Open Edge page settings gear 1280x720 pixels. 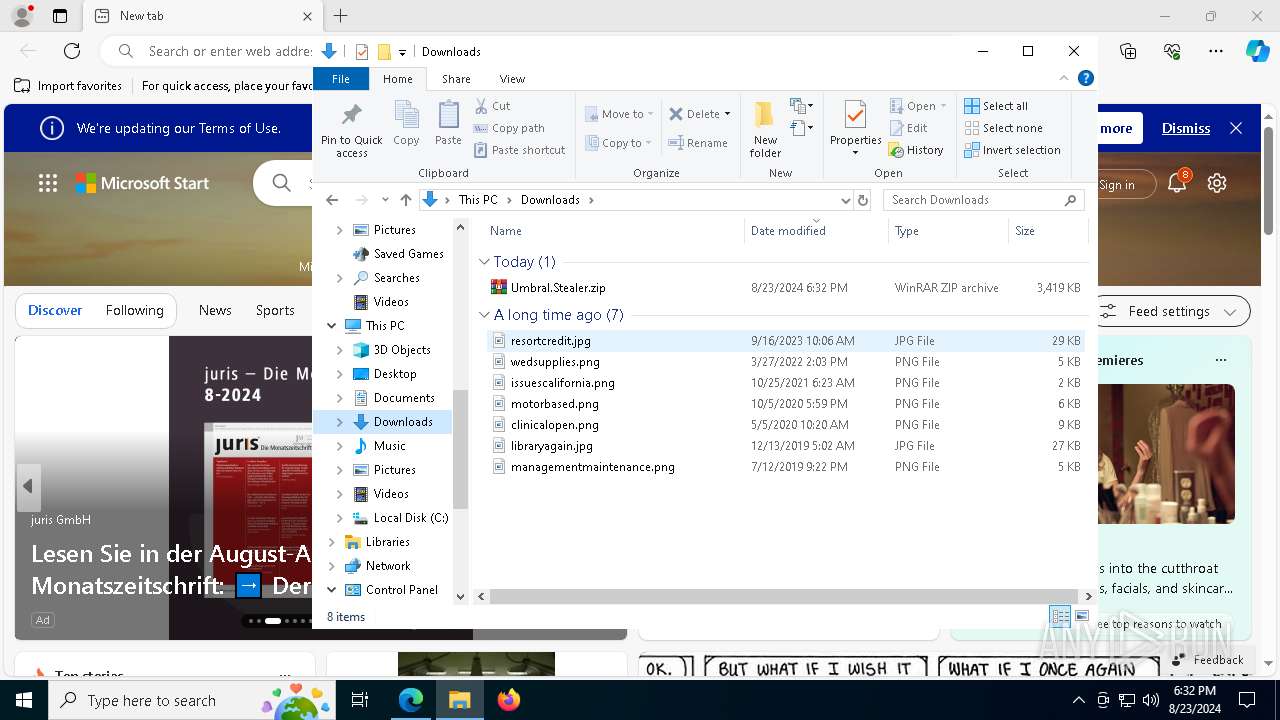pos(1217,183)
